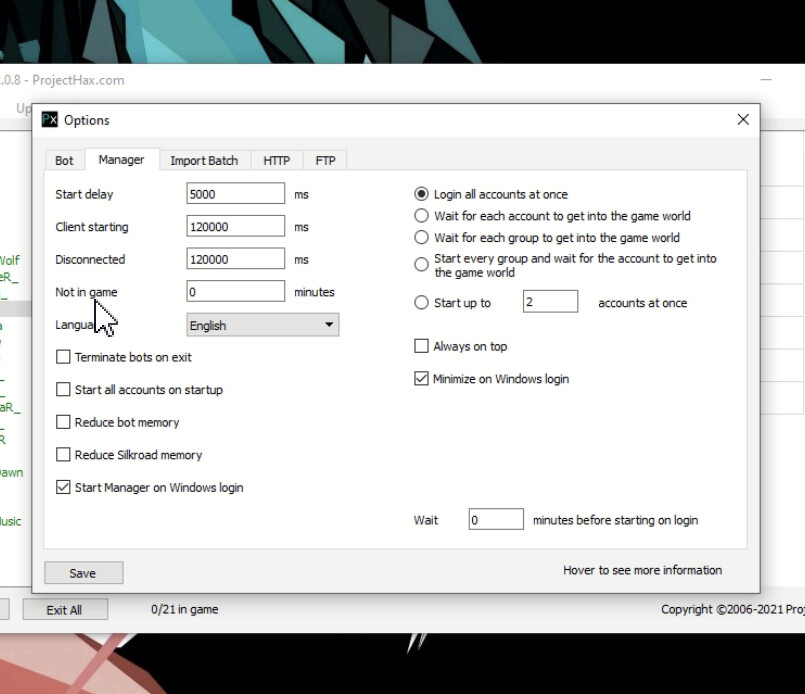
Task: Close the Options dialog
Action: (743, 119)
